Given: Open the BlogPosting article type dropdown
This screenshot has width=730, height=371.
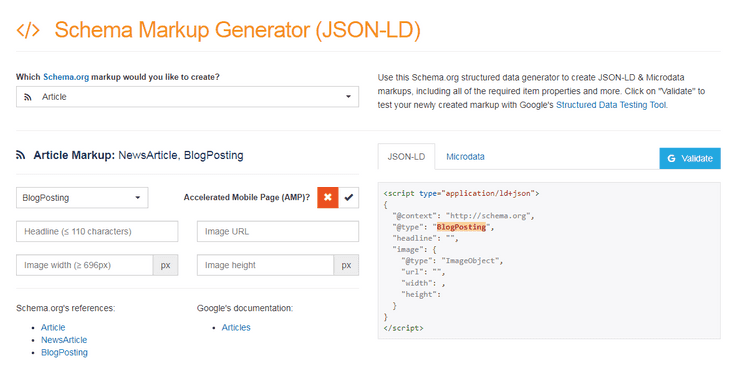Looking at the screenshot, I should [82, 198].
